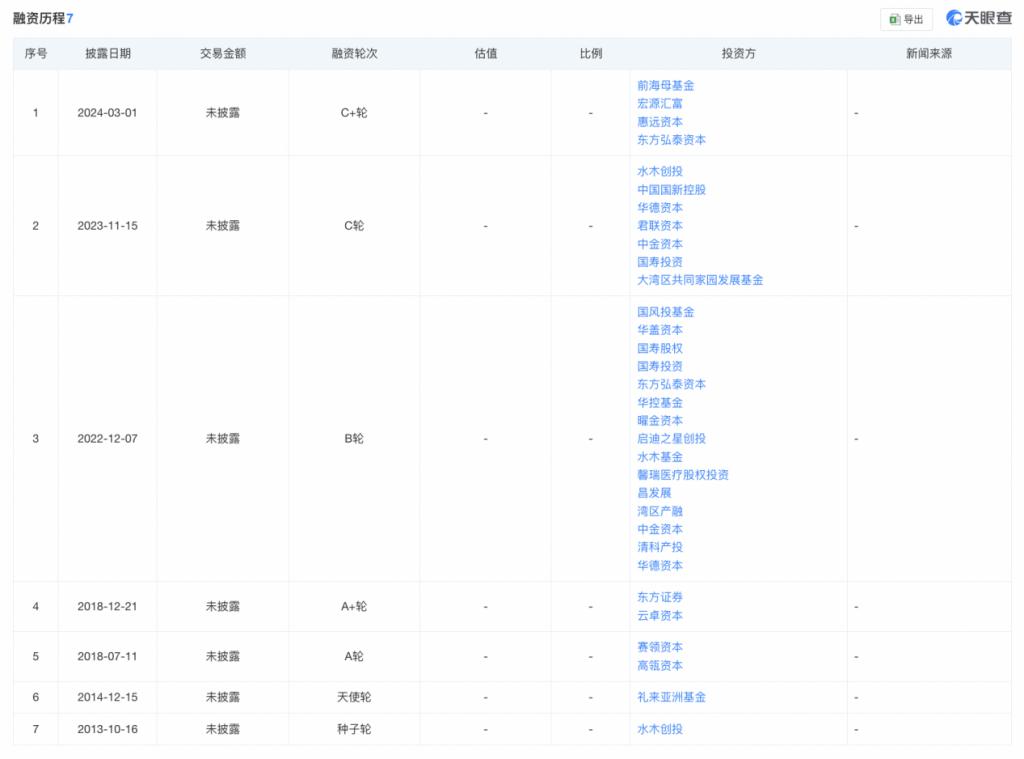Click 未披露 amount in the 2013-10-16 row
The height and width of the screenshot is (759, 1024).
(223, 730)
